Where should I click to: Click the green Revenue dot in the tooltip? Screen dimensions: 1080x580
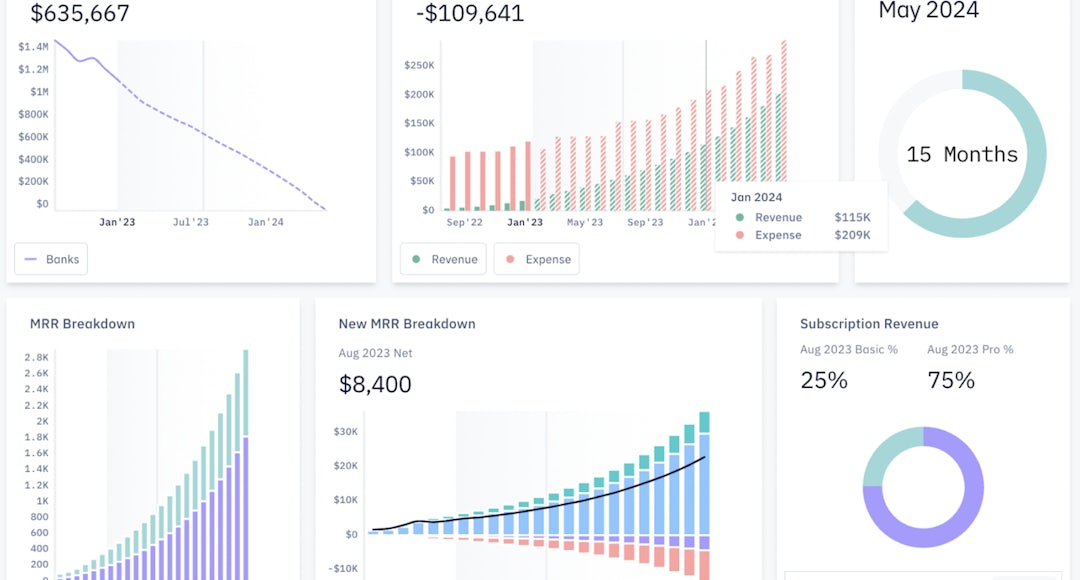739,217
